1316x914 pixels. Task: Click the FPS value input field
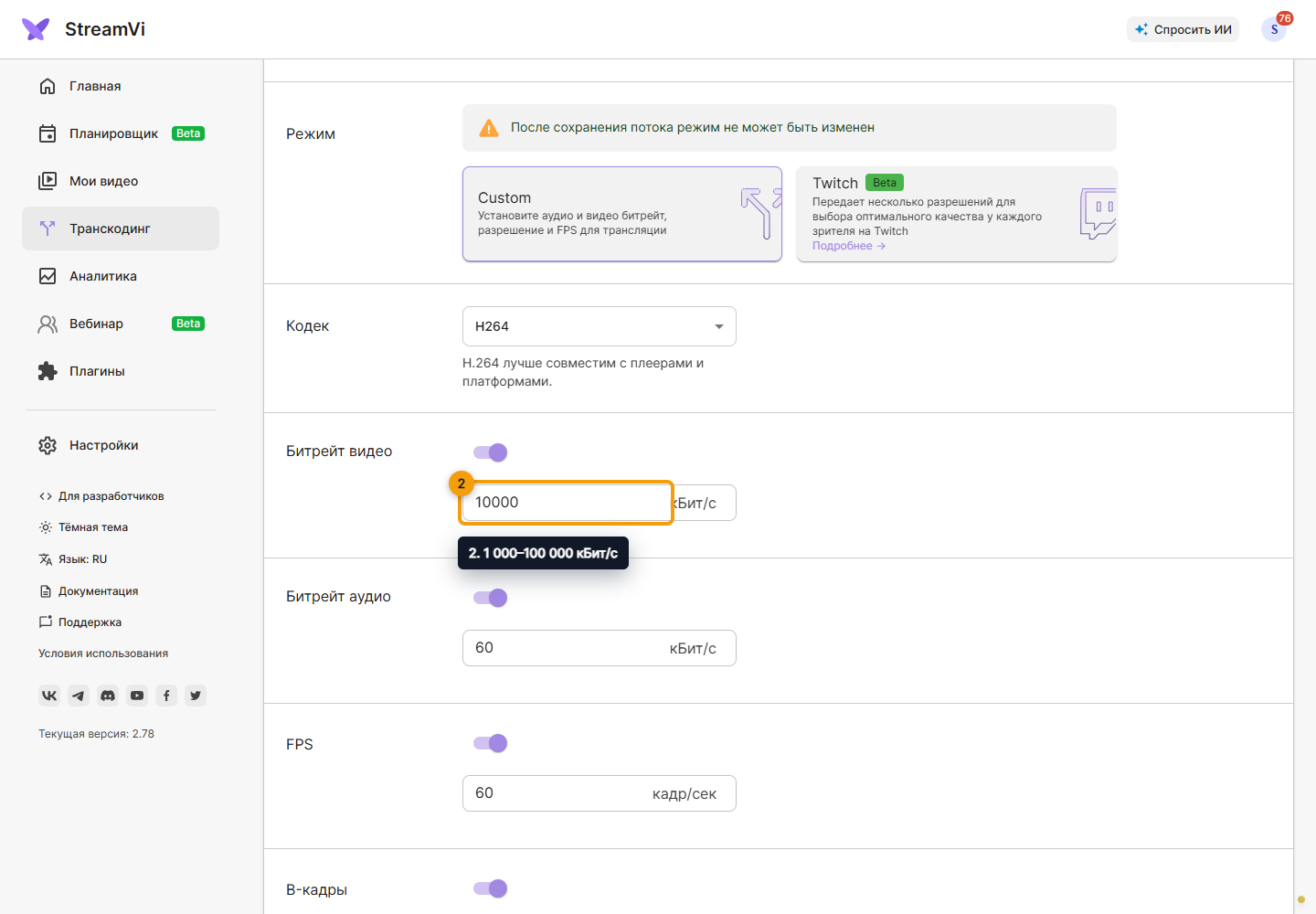pyautogui.click(x=600, y=793)
